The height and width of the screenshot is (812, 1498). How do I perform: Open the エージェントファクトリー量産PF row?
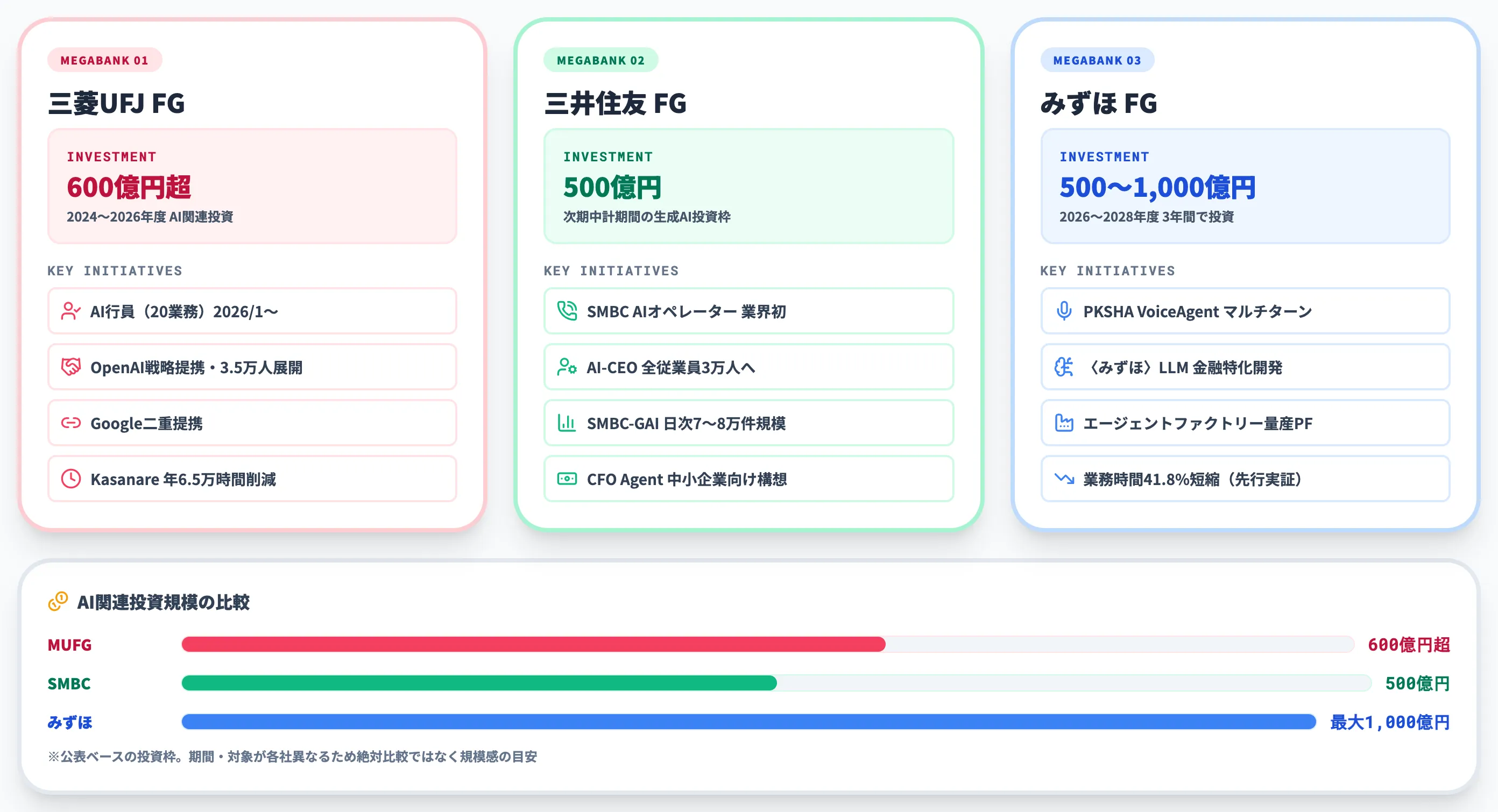(x=1245, y=423)
